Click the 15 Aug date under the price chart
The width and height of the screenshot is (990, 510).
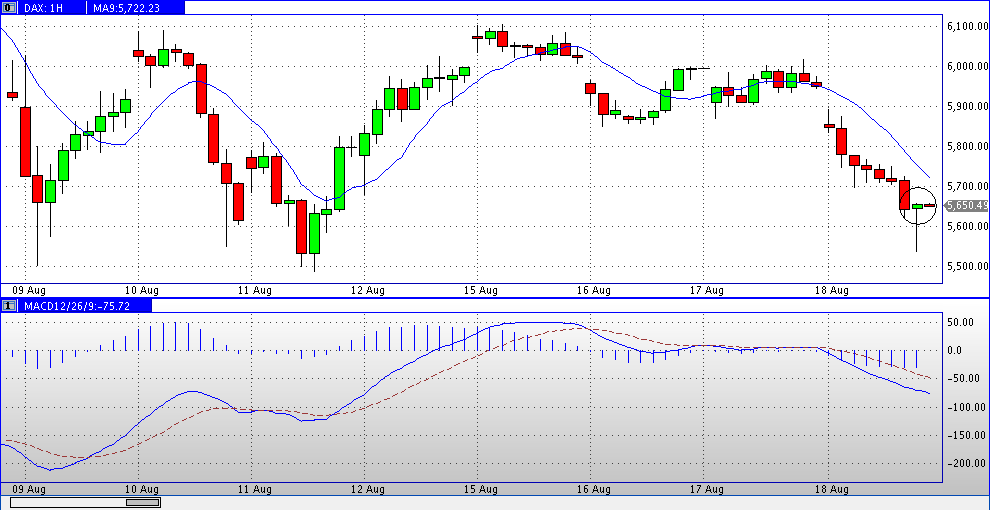pos(480,290)
